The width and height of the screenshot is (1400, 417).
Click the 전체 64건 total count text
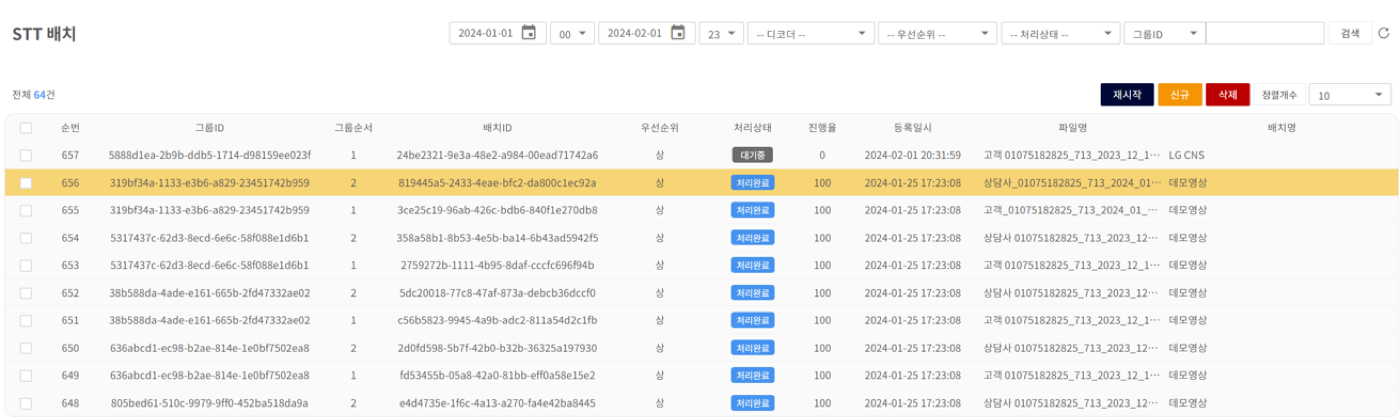pos(33,95)
